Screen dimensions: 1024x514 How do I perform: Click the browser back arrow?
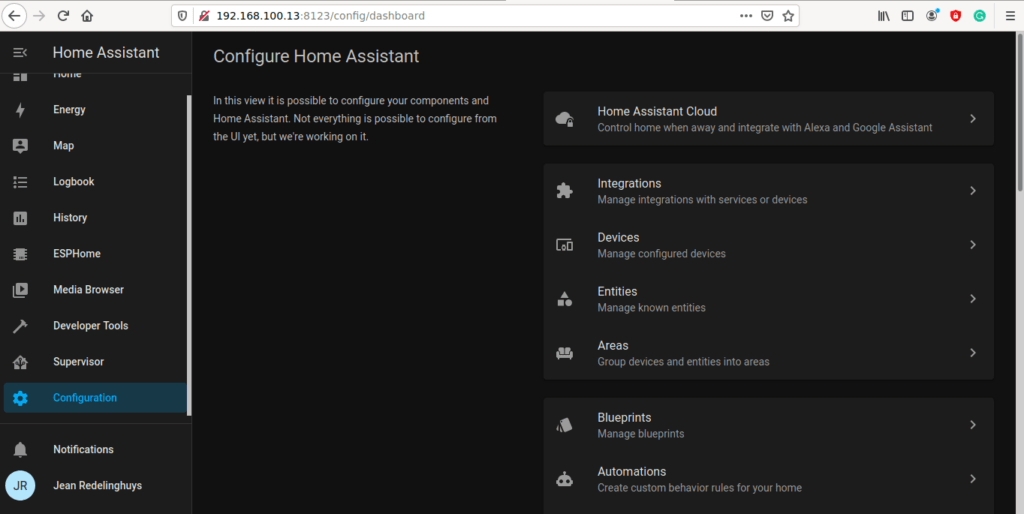coord(14,16)
